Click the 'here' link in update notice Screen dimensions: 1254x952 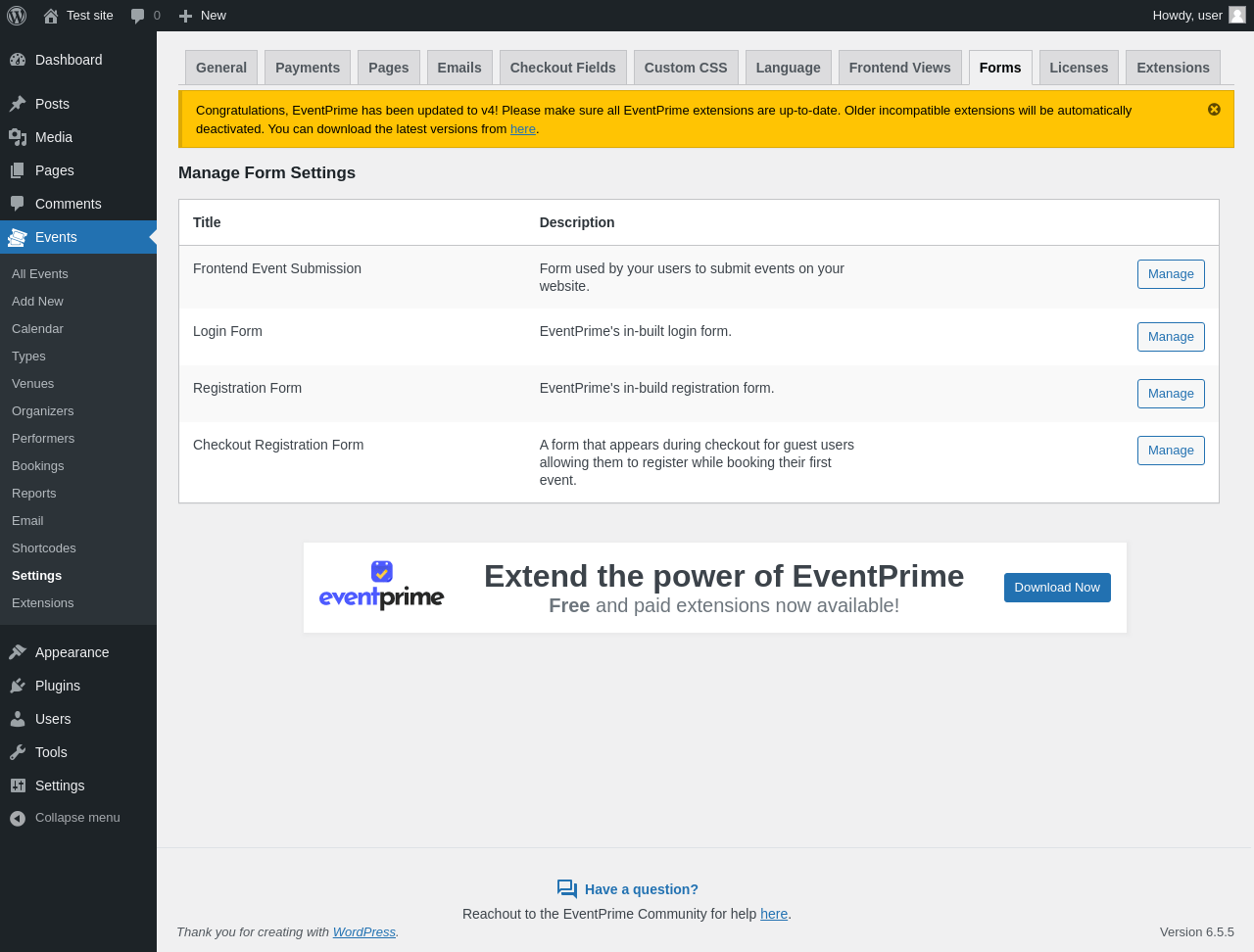[523, 129]
